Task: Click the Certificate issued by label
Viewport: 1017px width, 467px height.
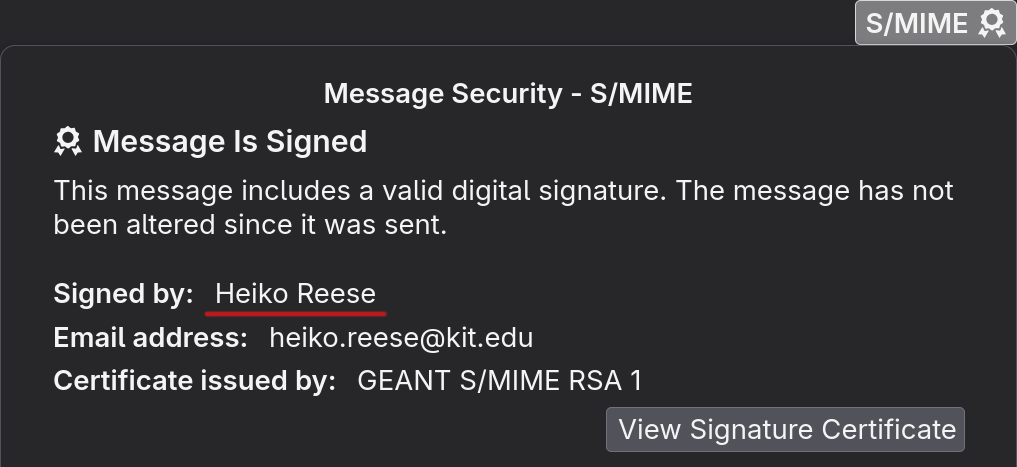Action: 195,381
